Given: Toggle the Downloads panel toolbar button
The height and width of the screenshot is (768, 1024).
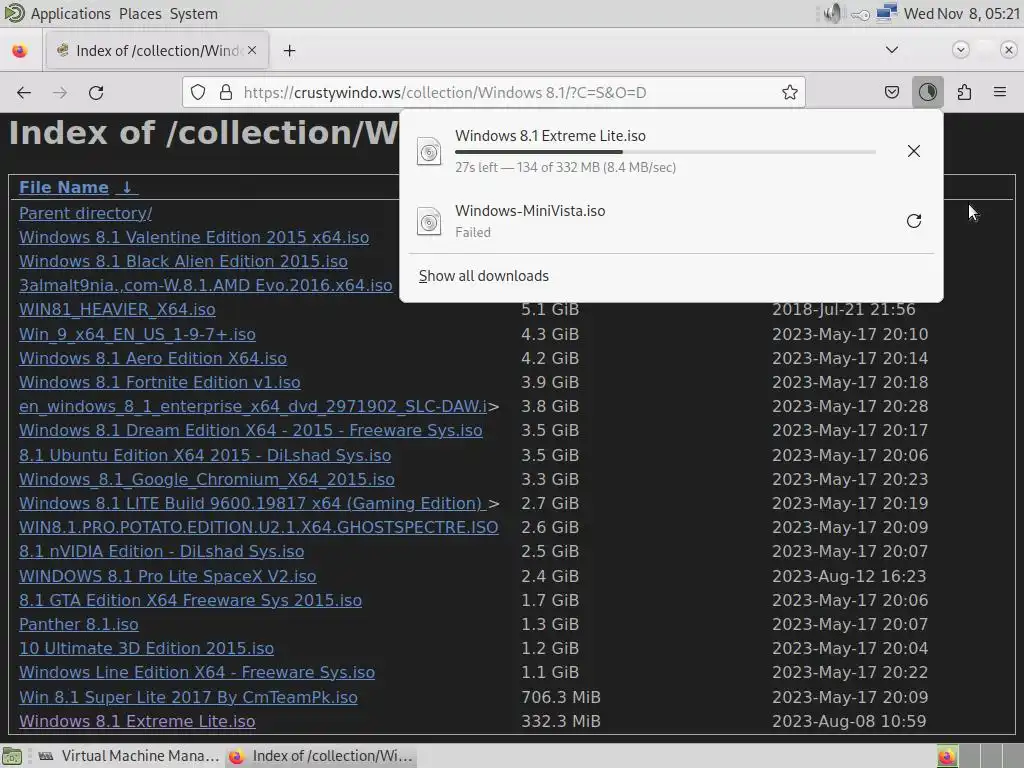Looking at the screenshot, I should (x=928, y=93).
